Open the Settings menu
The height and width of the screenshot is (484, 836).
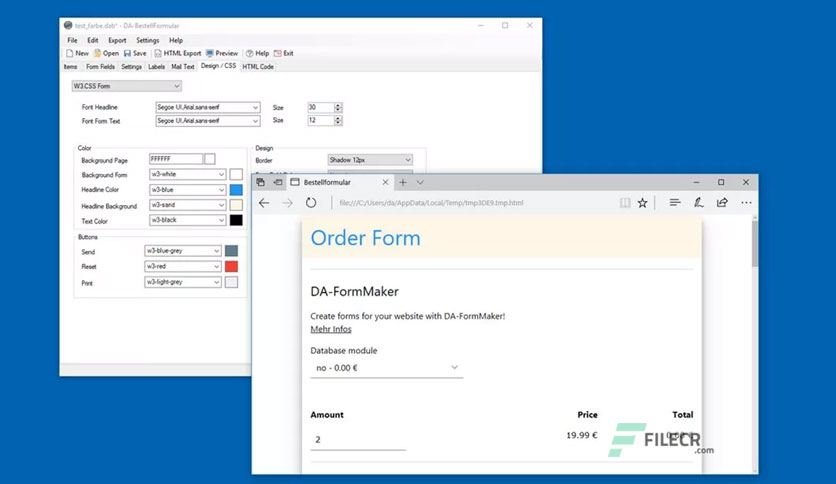click(147, 41)
